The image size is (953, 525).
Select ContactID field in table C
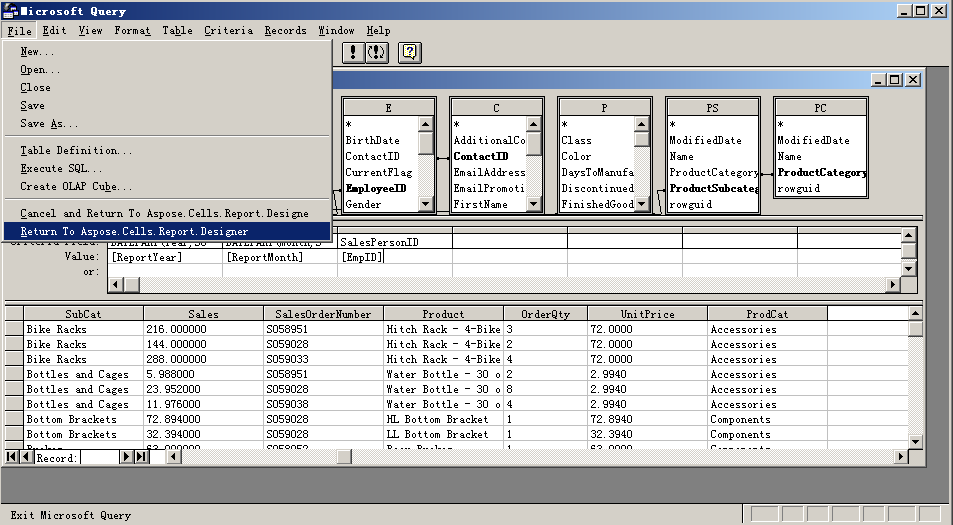tap(480, 156)
